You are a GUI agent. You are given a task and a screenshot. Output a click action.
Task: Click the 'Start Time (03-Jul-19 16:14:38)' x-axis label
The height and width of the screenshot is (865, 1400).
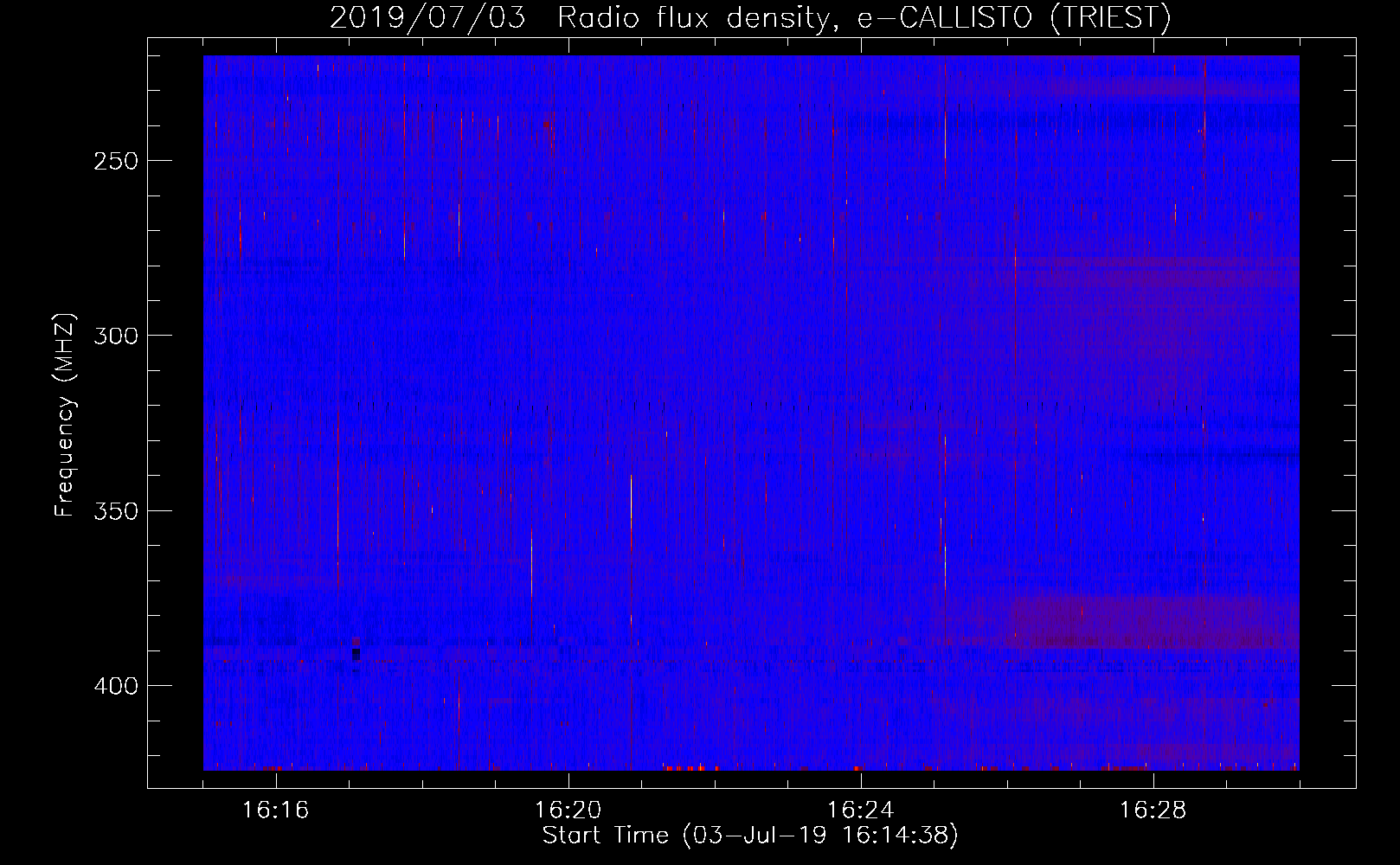750,836
